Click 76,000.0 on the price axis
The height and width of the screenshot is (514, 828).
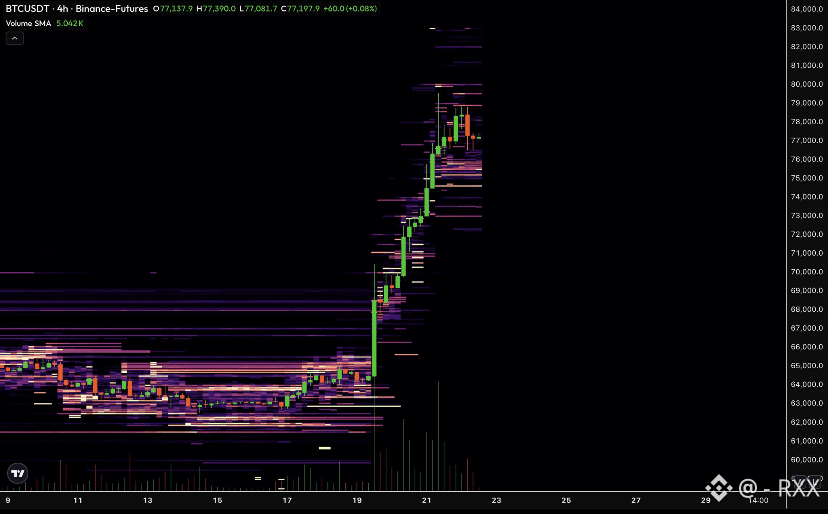806,159
